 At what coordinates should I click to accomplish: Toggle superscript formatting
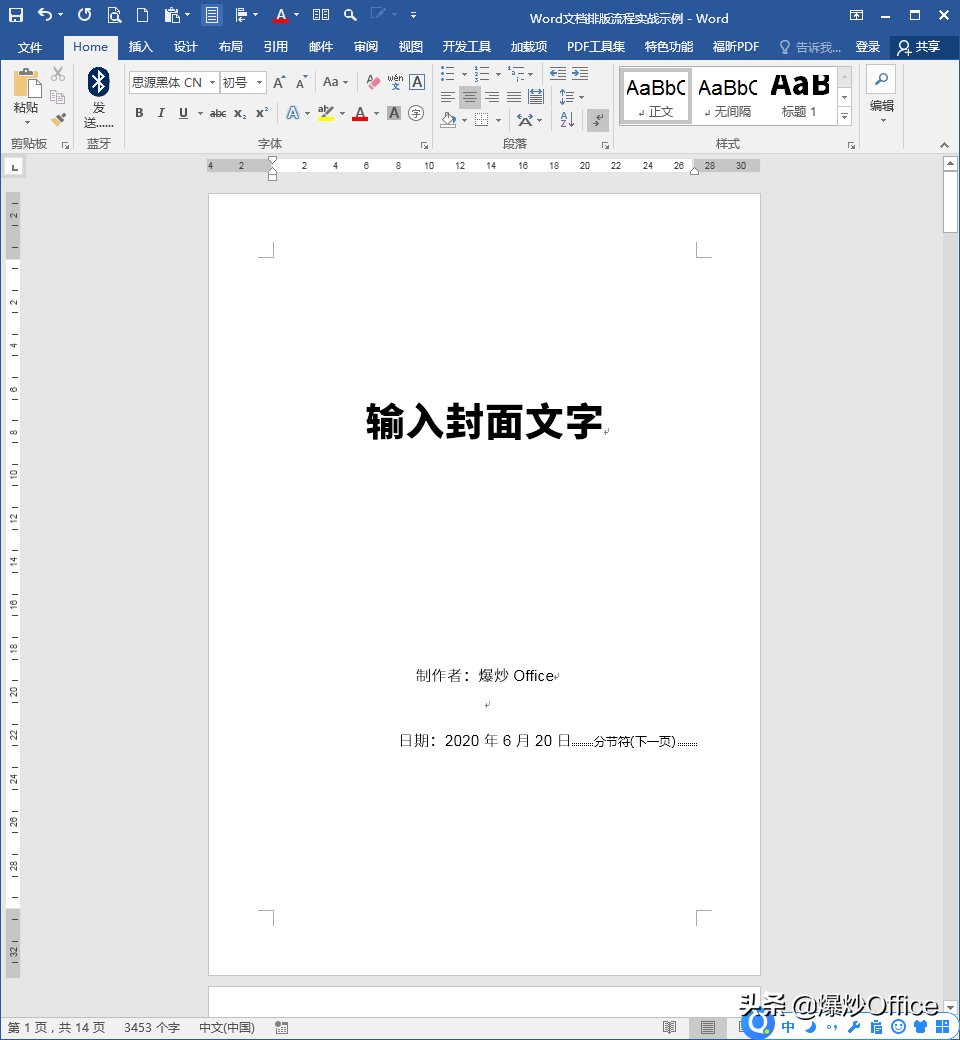coord(262,113)
